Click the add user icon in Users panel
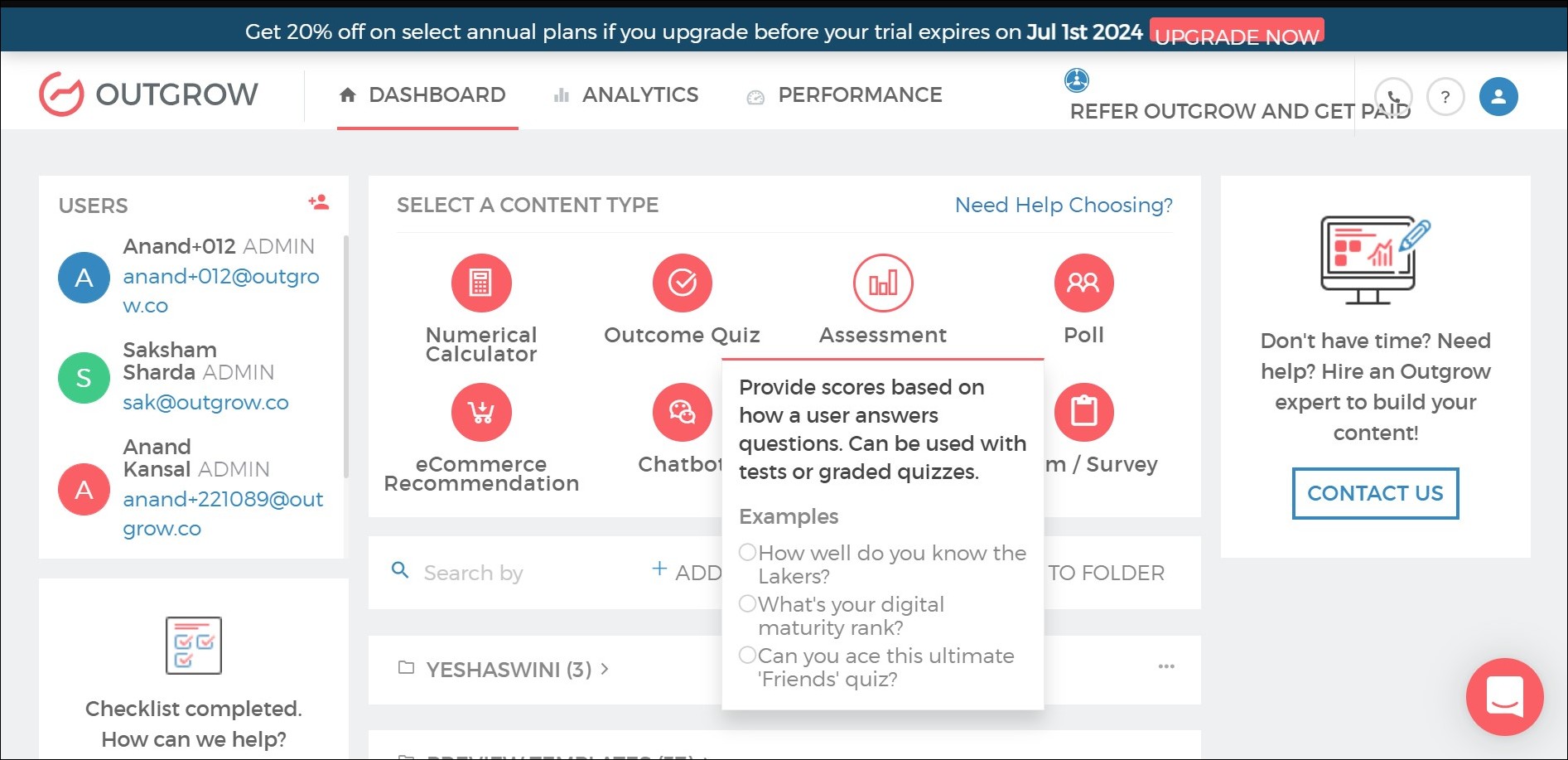1568x760 pixels. (x=319, y=202)
